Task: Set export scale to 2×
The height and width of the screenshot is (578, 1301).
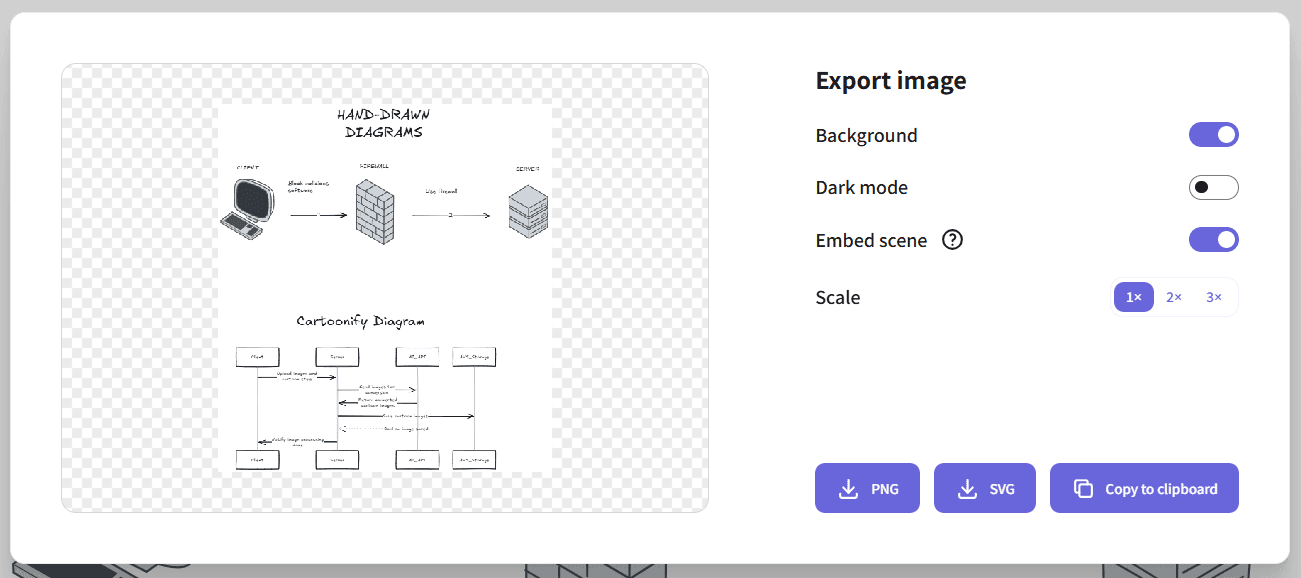Action: (x=1174, y=297)
